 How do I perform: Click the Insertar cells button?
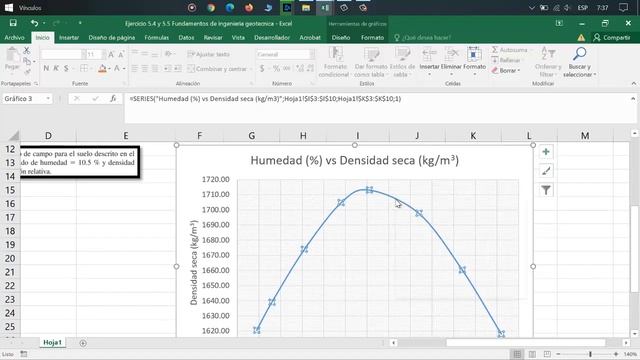point(429,62)
